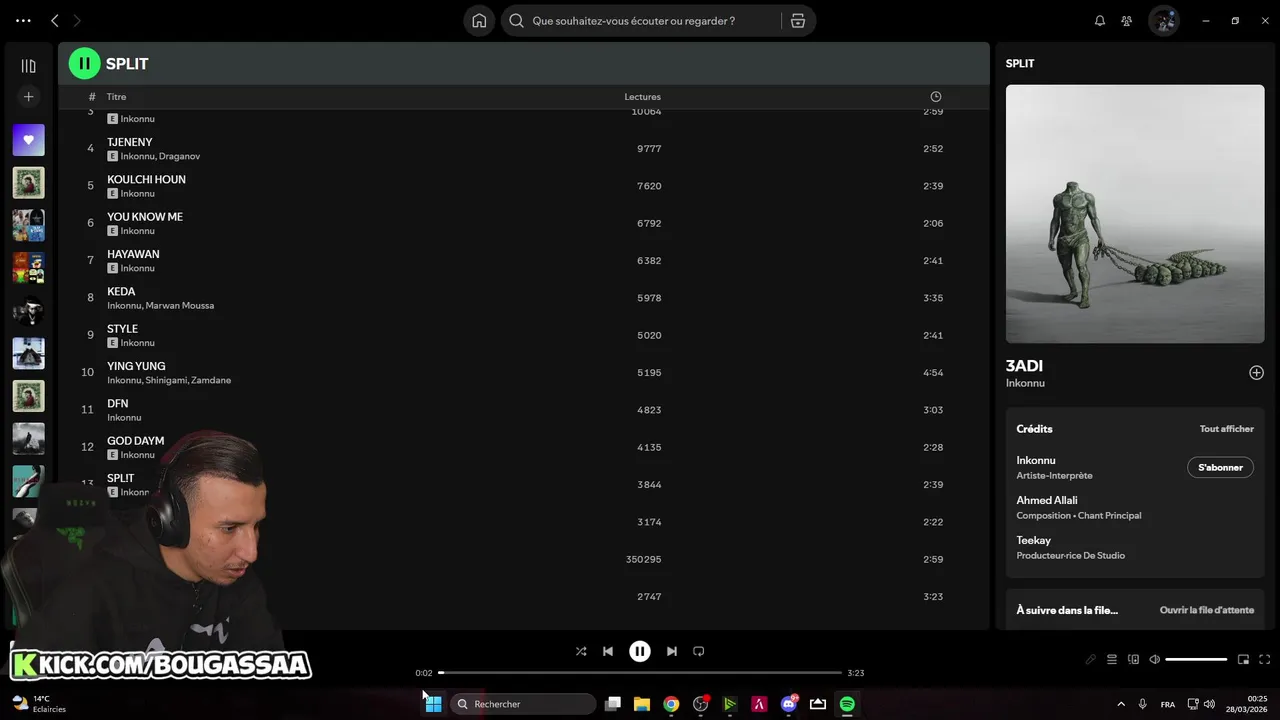1280x720 pixels.
Task: Enter full screen mode icon
Action: [1265, 659]
